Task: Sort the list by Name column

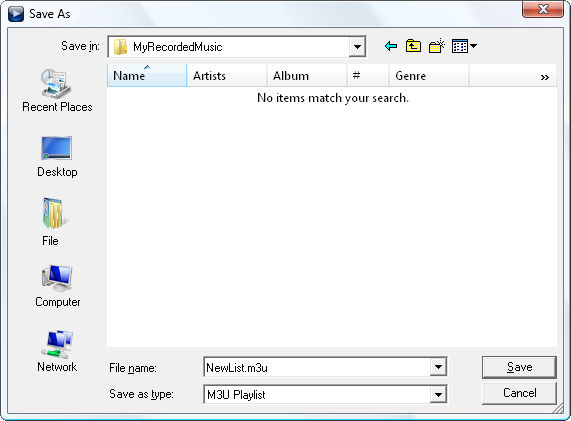Action: coord(147,75)
